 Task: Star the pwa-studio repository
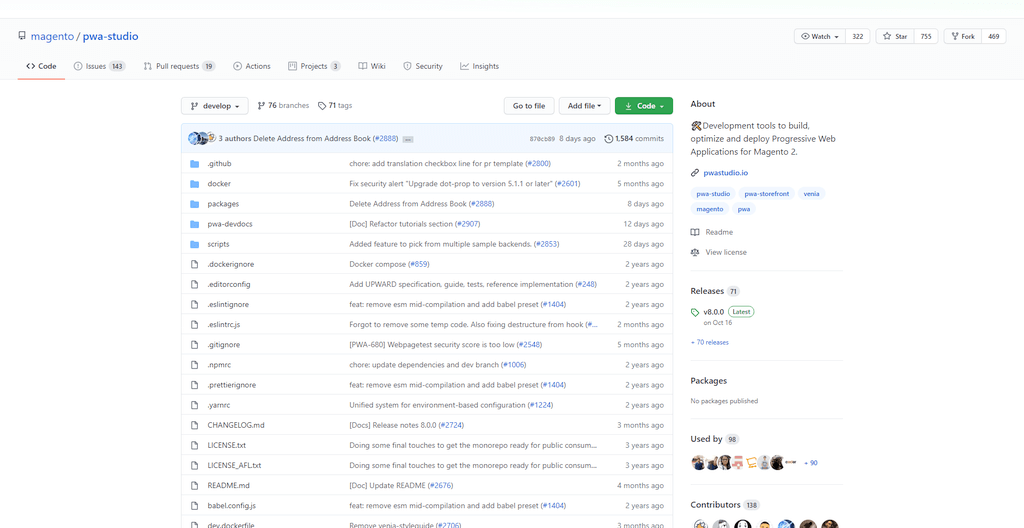pos(895,37)
